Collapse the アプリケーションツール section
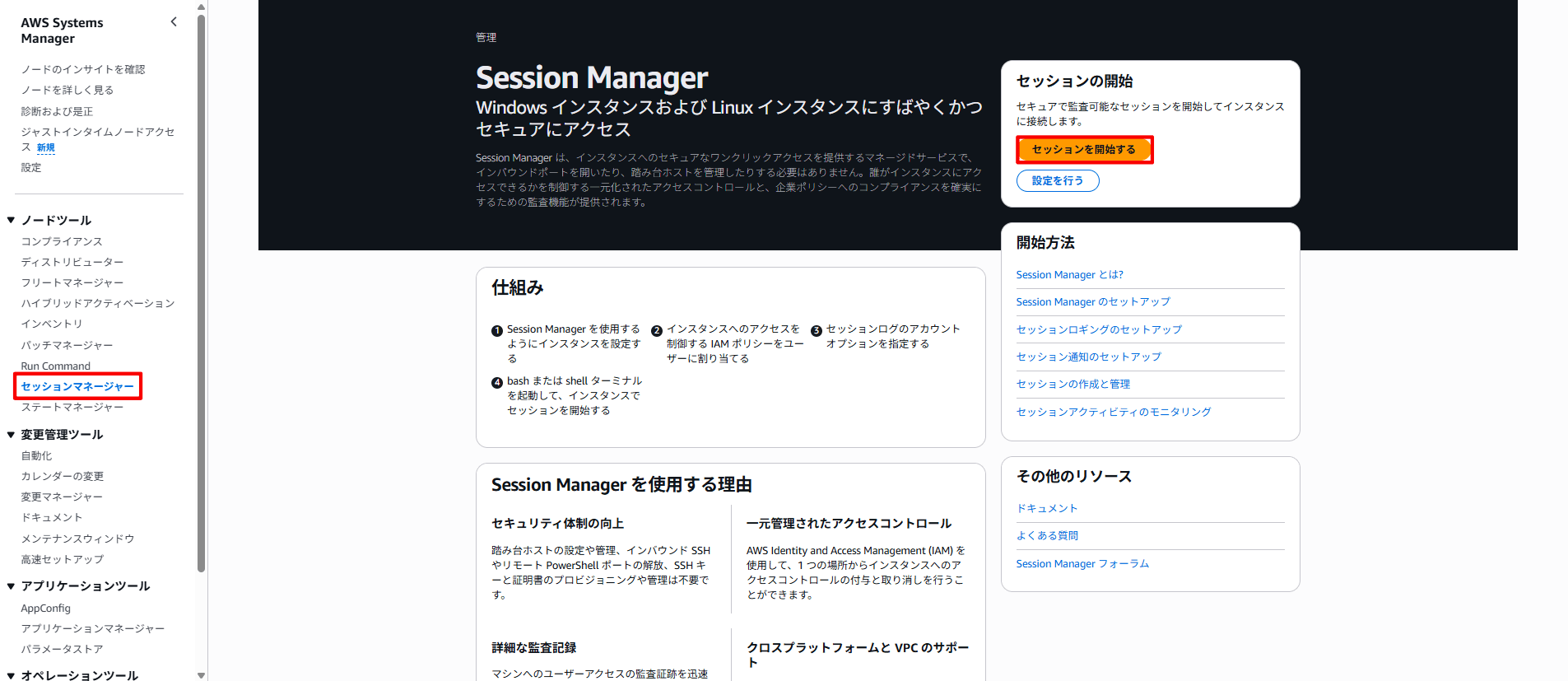The height and width of the screenshot is (681, 1568). click(11, 586)
